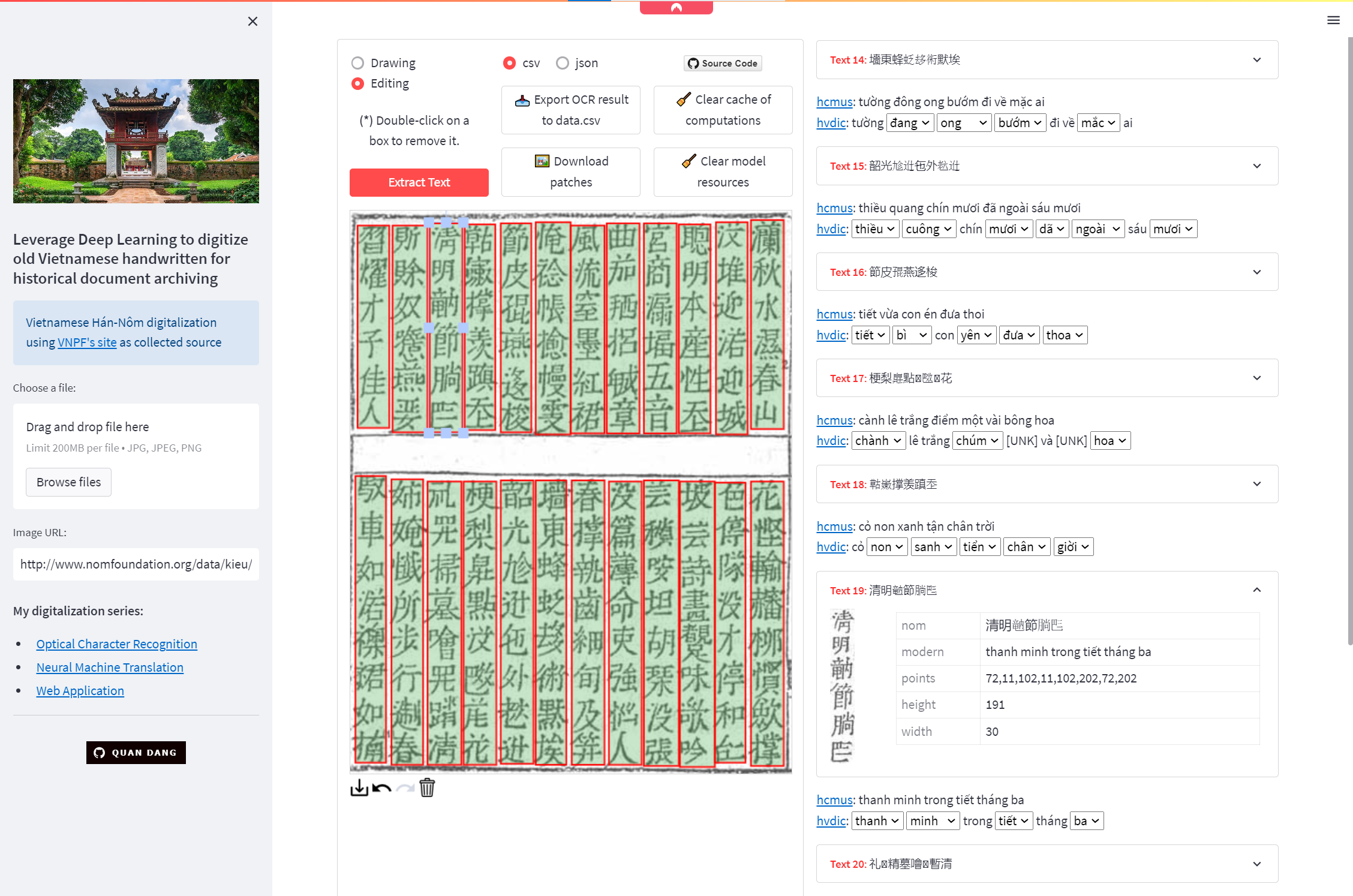Select the json export format option

563,63
